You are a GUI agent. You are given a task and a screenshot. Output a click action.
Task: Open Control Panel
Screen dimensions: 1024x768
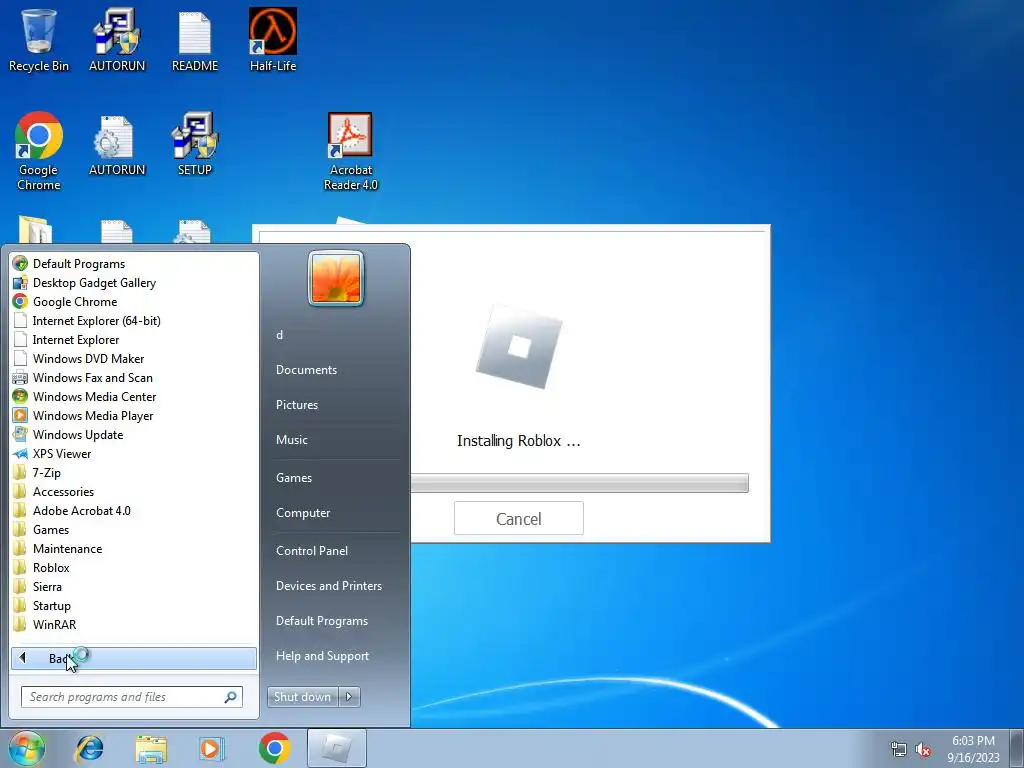point(334,551)
